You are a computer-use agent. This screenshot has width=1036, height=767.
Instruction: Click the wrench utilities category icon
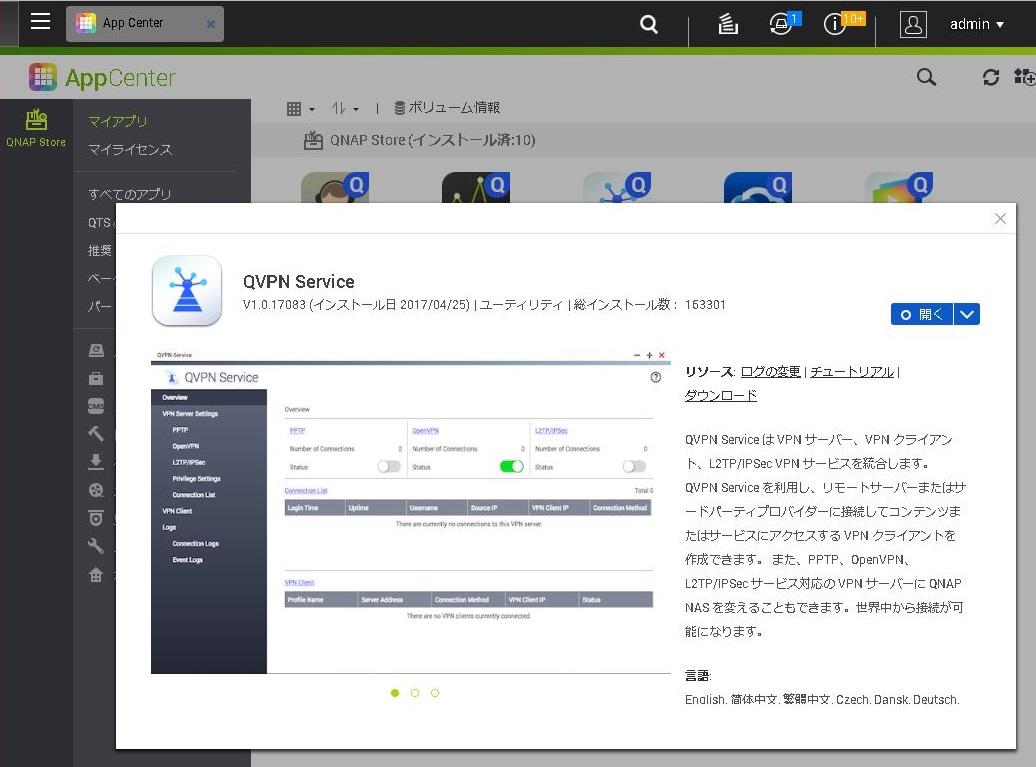(x=96, y=546)
